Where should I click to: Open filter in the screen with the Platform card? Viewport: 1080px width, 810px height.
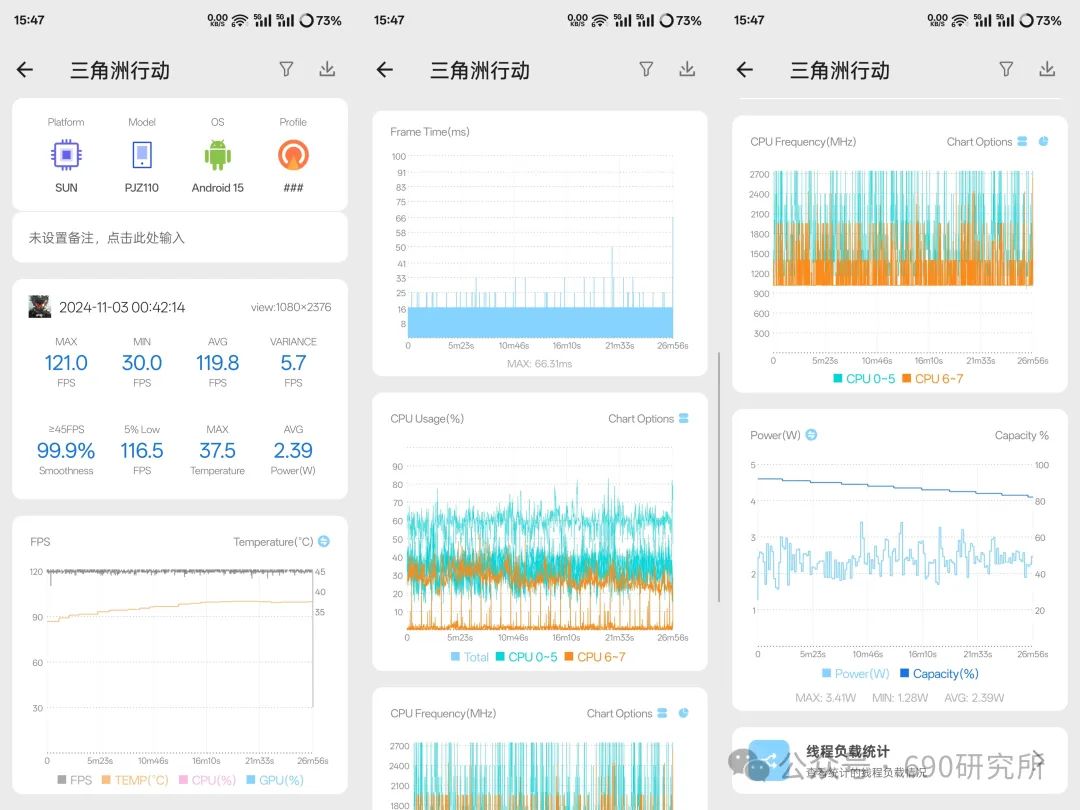tap(287, 69)
